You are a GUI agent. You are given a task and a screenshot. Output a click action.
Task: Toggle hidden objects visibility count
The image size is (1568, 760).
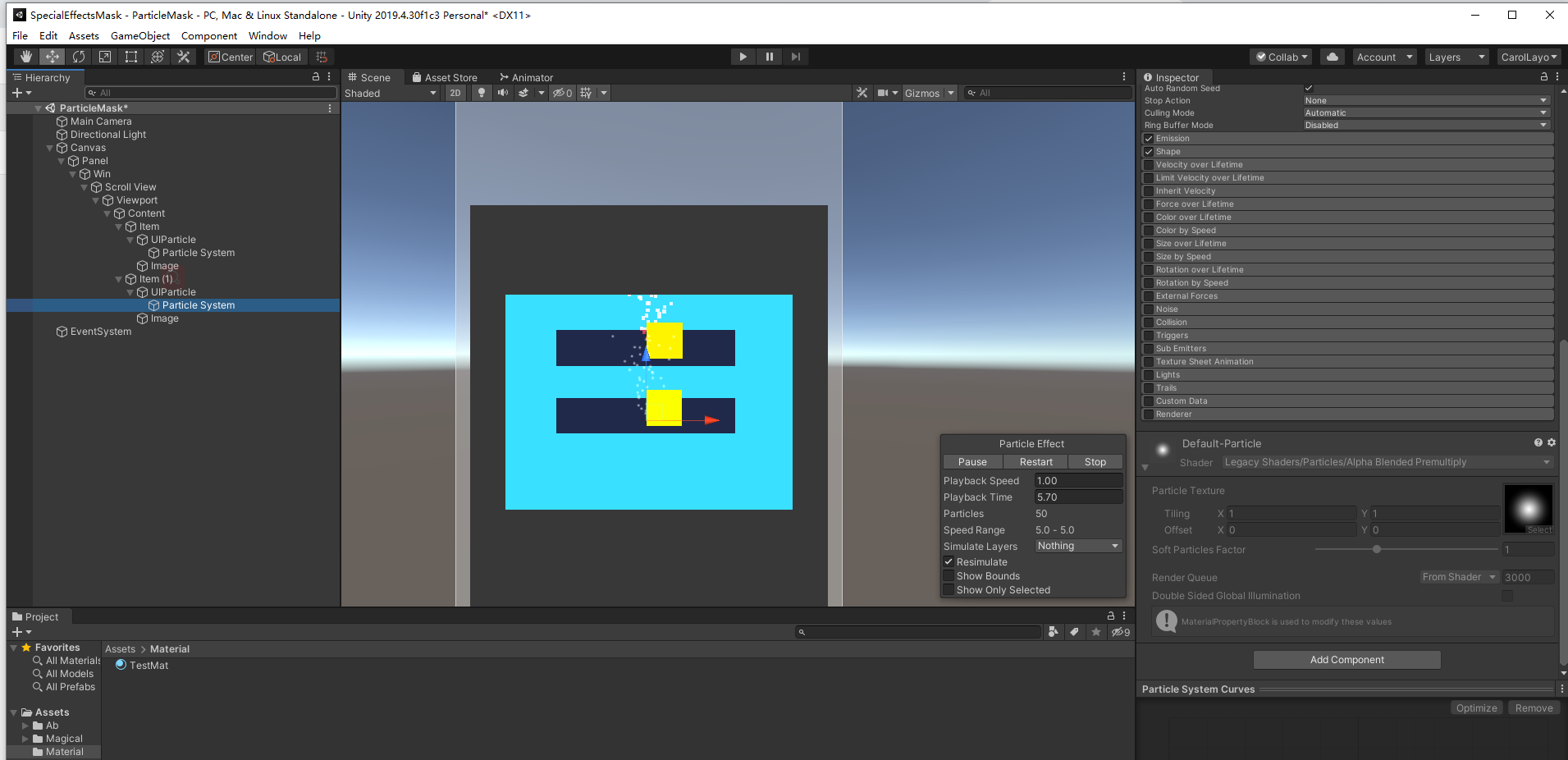[x=562, y=93]
